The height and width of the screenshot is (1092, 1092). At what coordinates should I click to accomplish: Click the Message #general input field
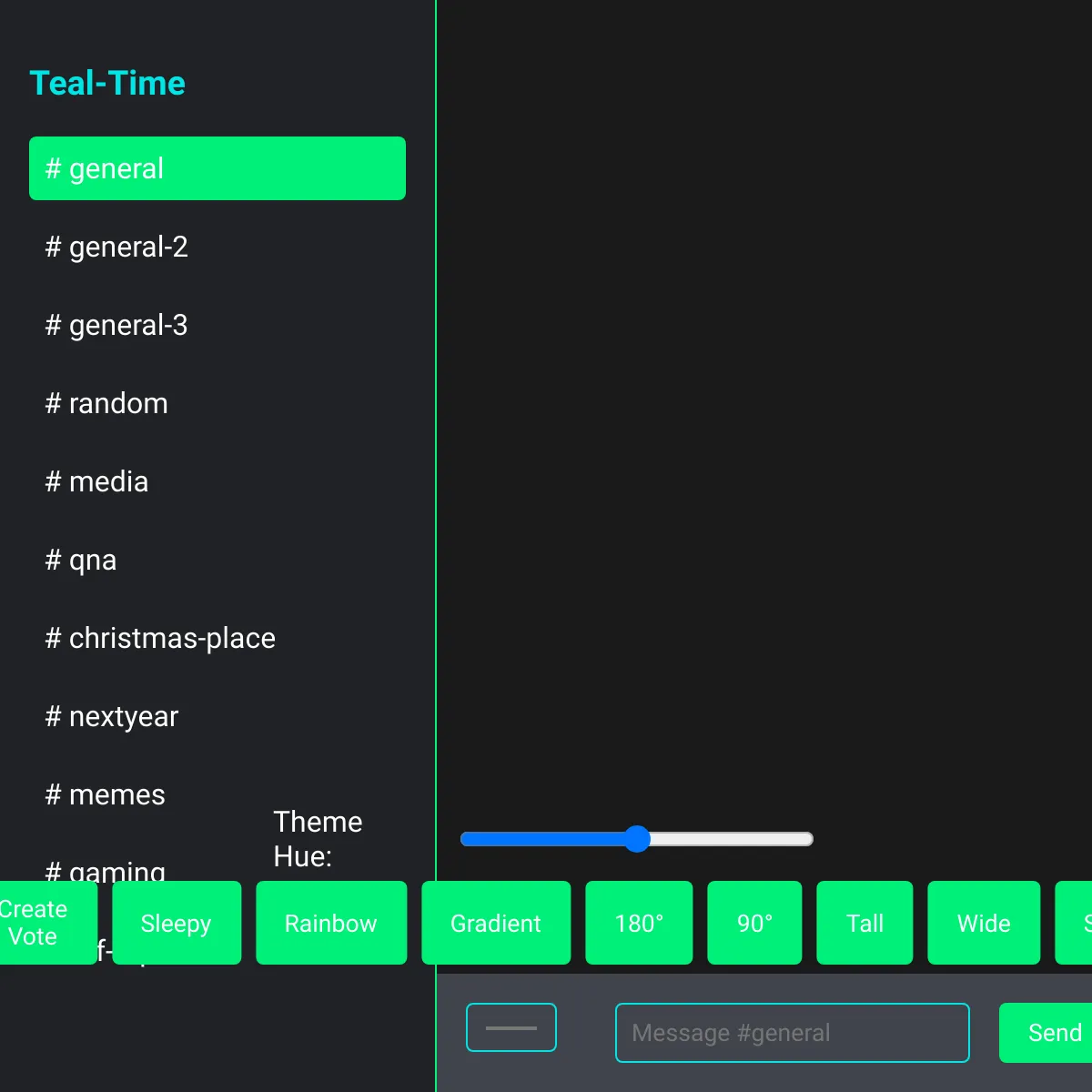click(792, 1032)
